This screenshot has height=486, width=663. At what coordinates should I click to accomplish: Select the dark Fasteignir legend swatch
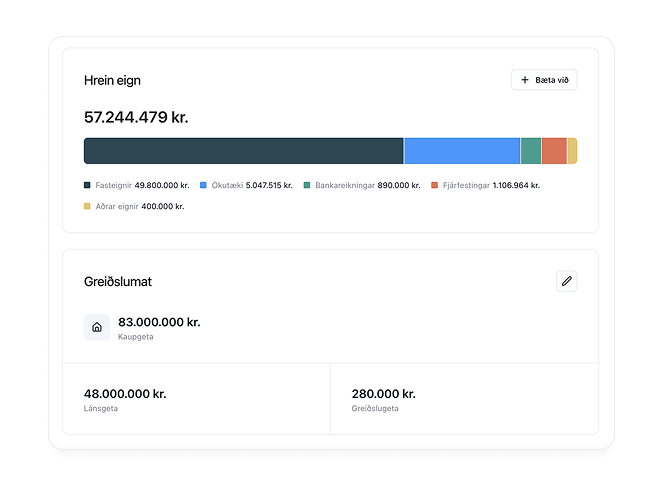click(88, 185)
